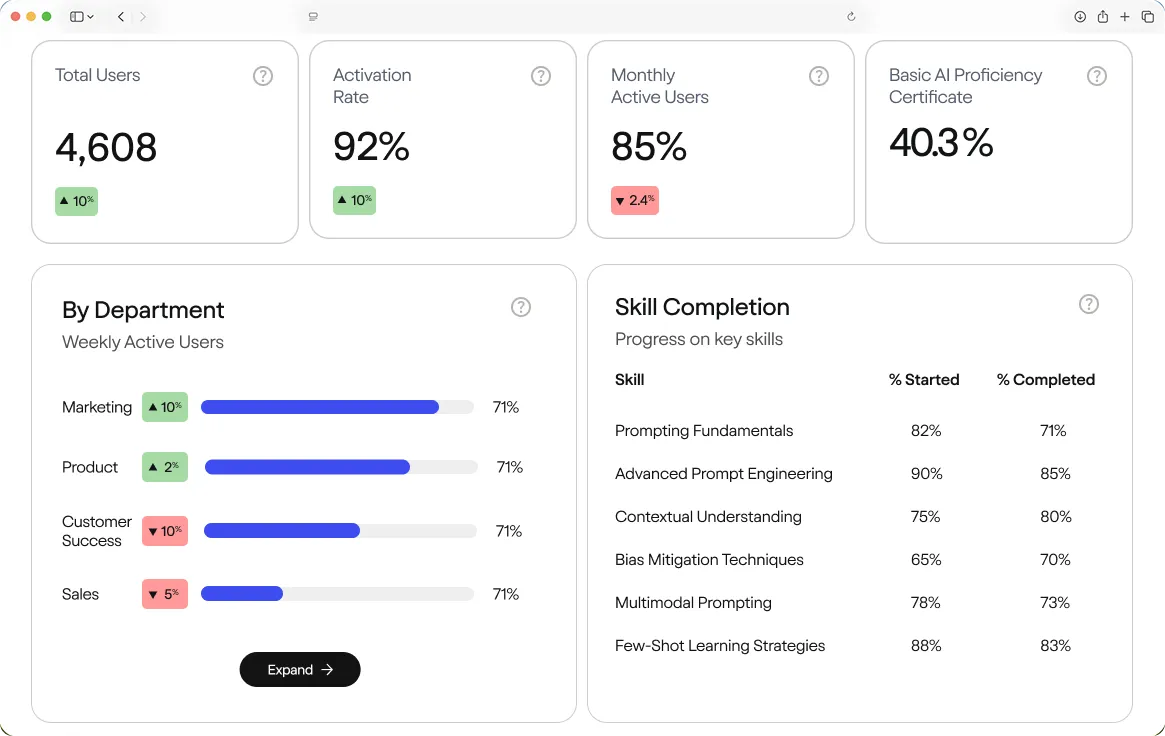Open a new tab with the plus icon
Image resolution: width=1165 pixels, height=736 pixels.
click(x=1124, y=17)
